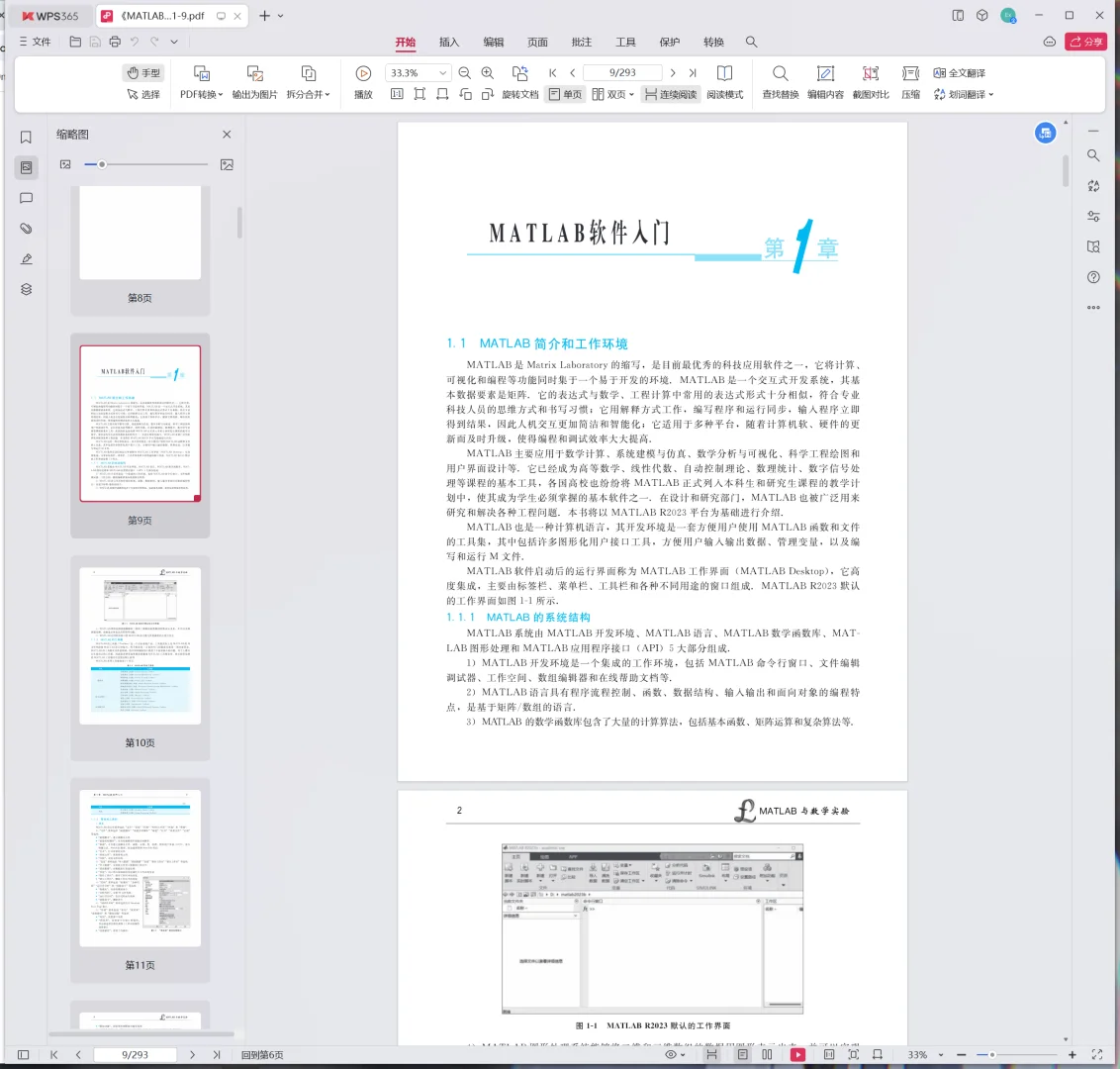Switch to the Protect (保护) tab

coord(670,43)
